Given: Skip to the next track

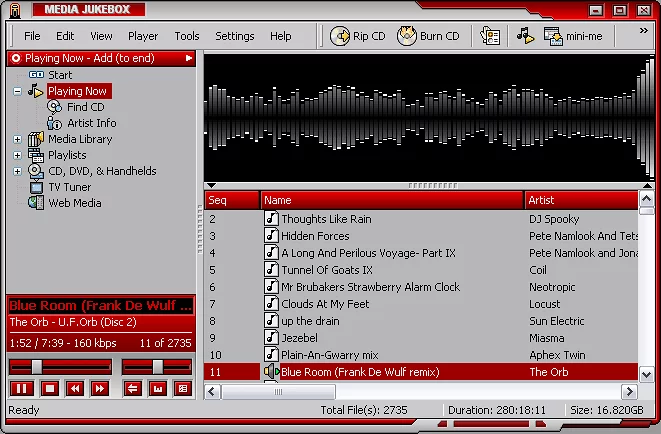Looking at the screenshot, I should tap(100, 388).
